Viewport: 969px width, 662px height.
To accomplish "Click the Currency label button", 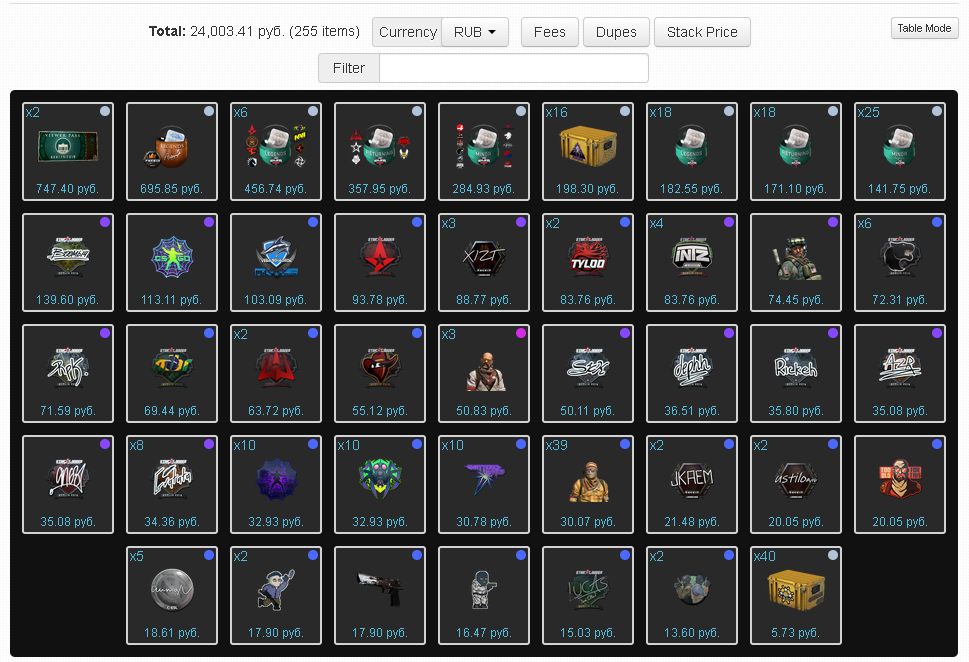I will click(407, 32).
